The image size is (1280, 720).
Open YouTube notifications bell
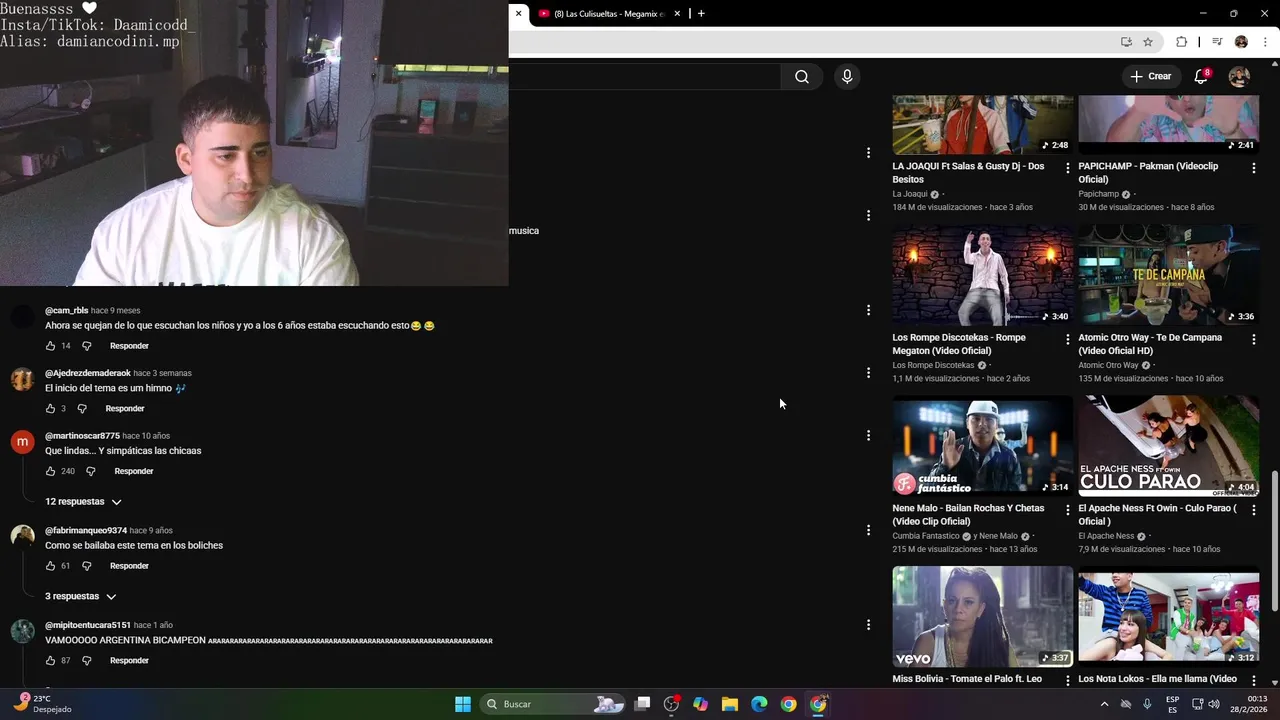tap(1201, 77)
